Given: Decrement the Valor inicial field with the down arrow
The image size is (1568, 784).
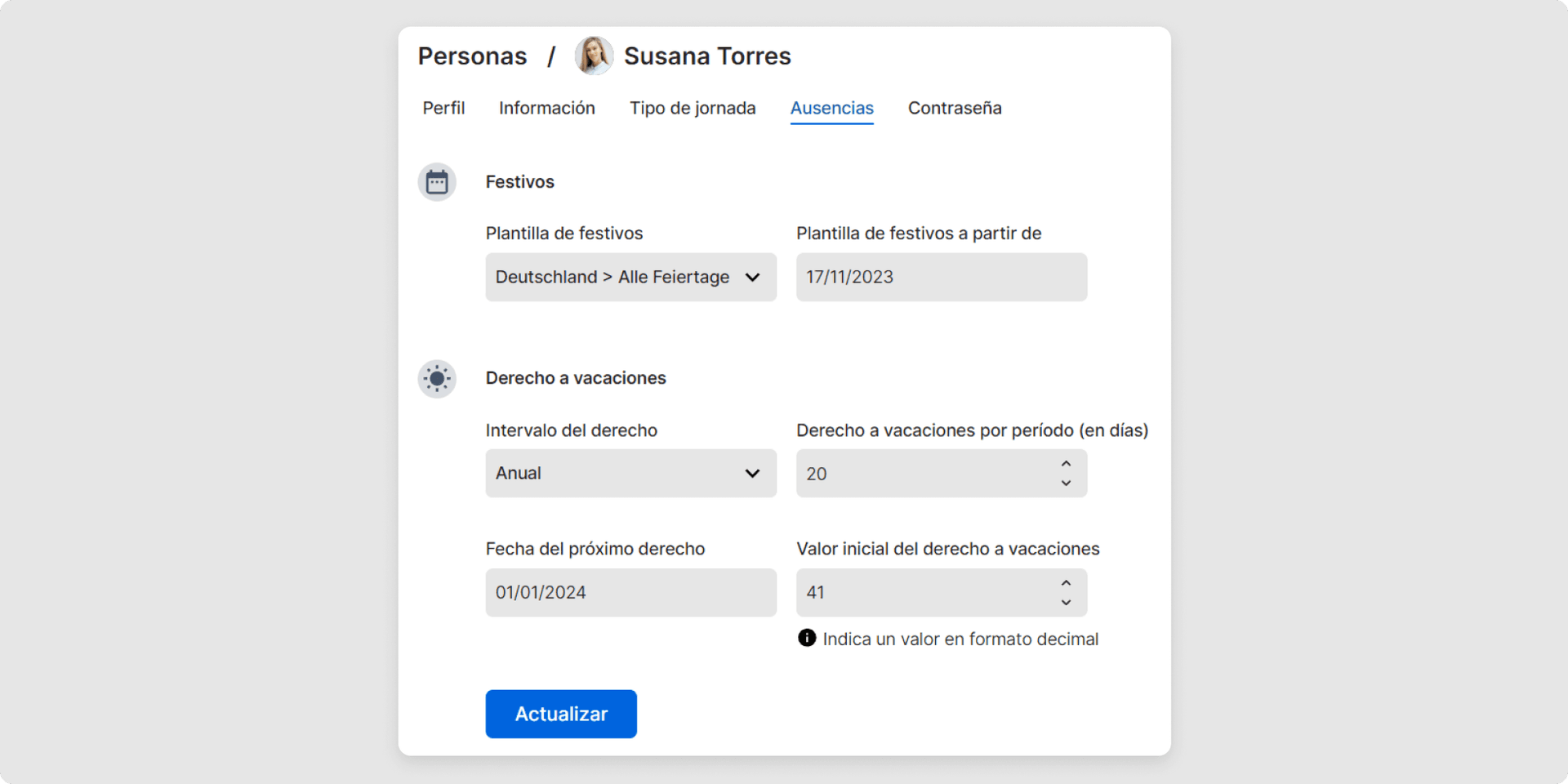Looking at the screenshot, I should point(1066,604).
